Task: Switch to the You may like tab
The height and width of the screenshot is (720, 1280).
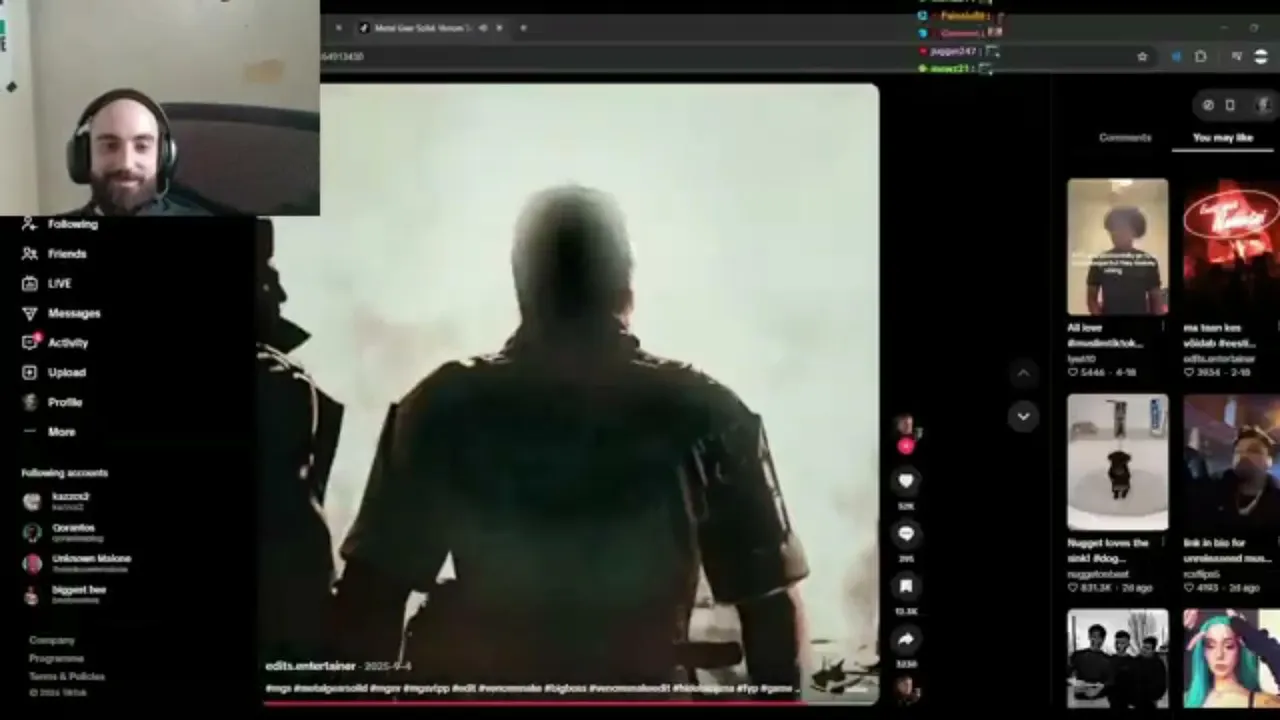Action: coord(1223,138)
